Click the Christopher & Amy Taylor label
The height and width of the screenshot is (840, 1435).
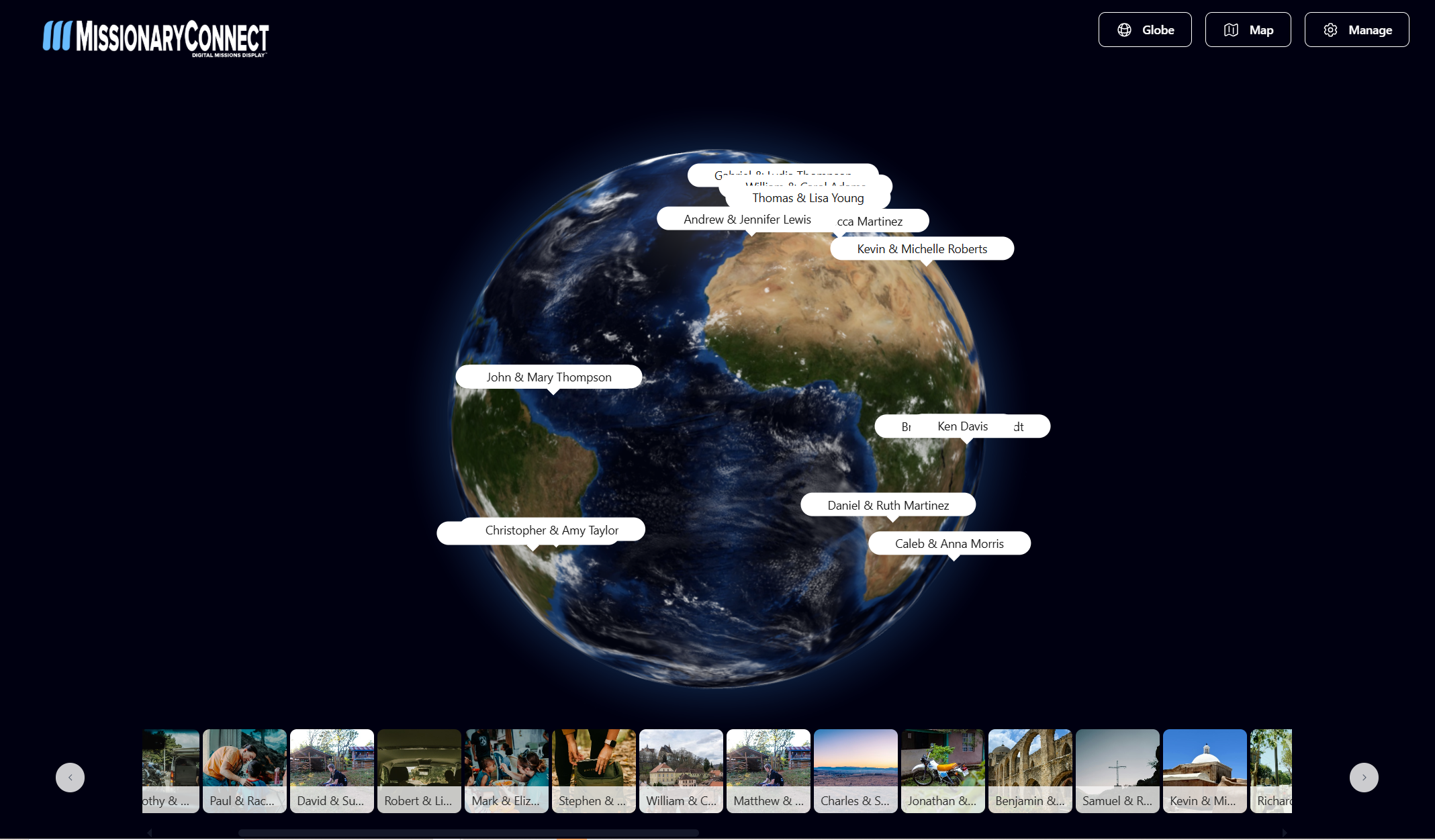pyautogui.click(x=551, y=530)
